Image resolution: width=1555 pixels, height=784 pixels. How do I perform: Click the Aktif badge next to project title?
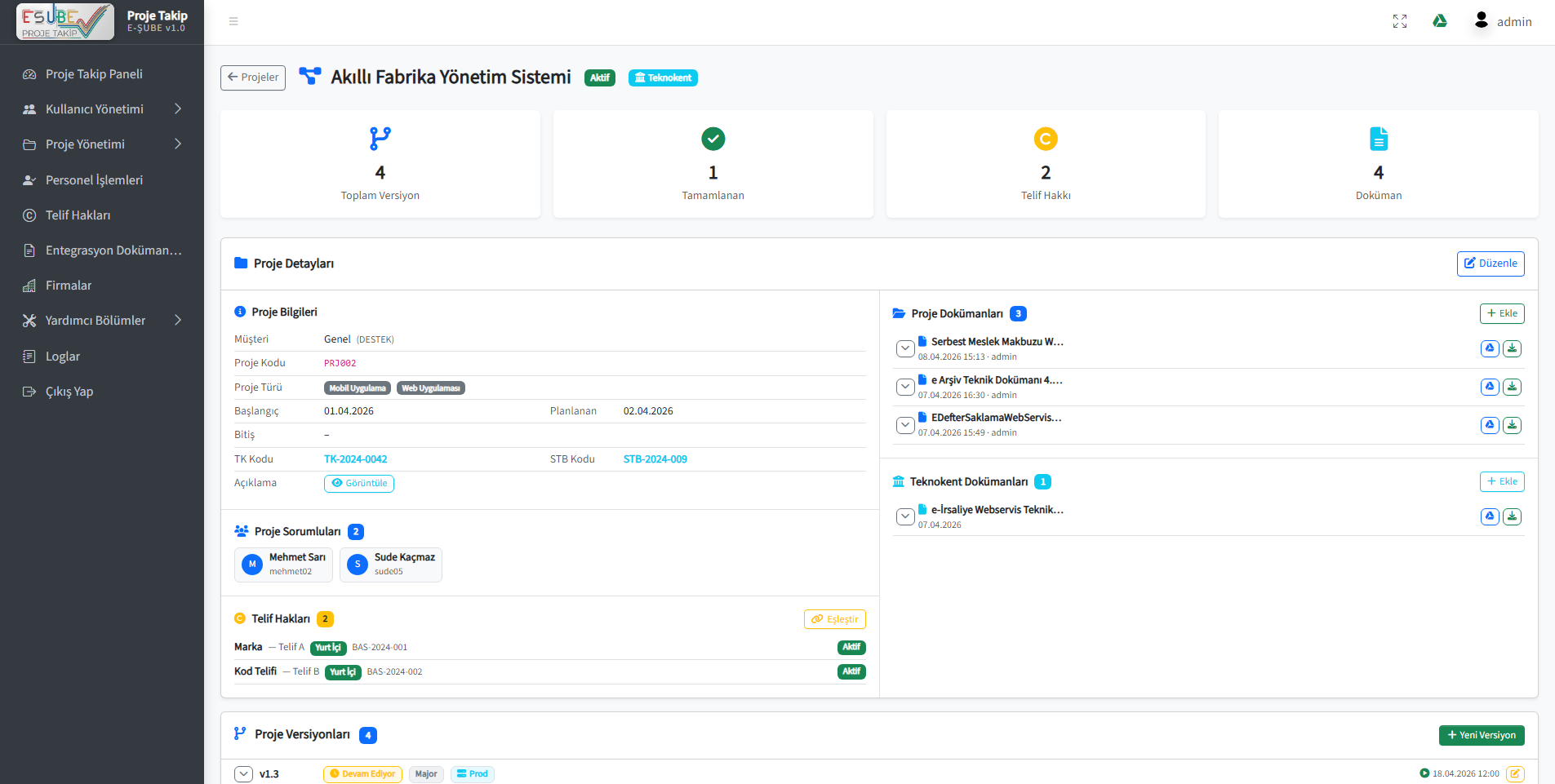(x=600, y=78)
